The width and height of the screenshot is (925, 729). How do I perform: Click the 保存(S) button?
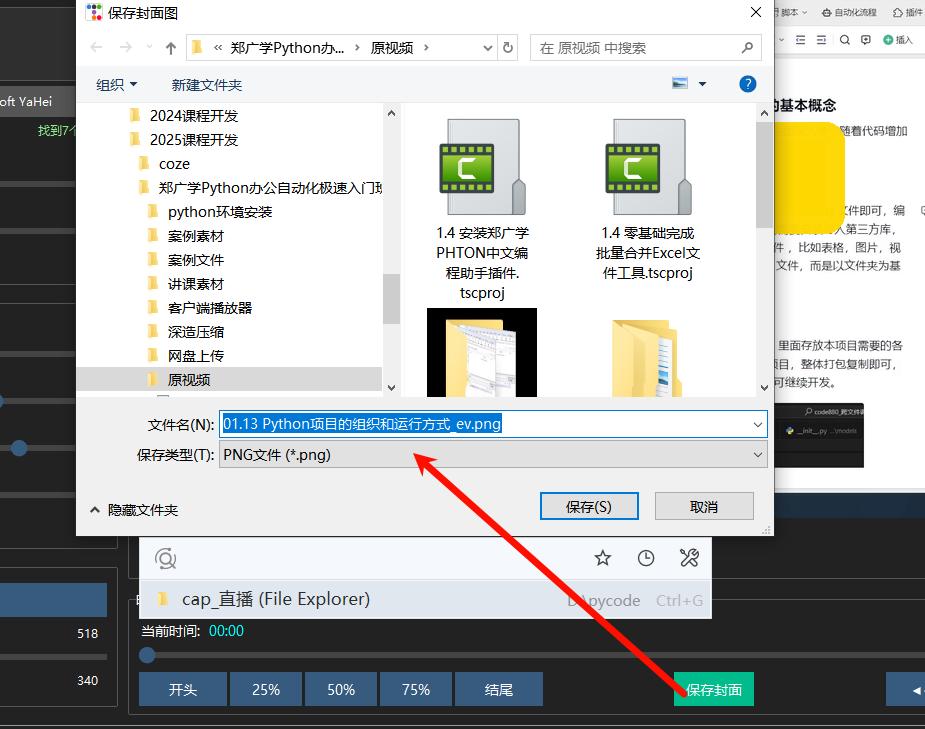coord(588,507)
